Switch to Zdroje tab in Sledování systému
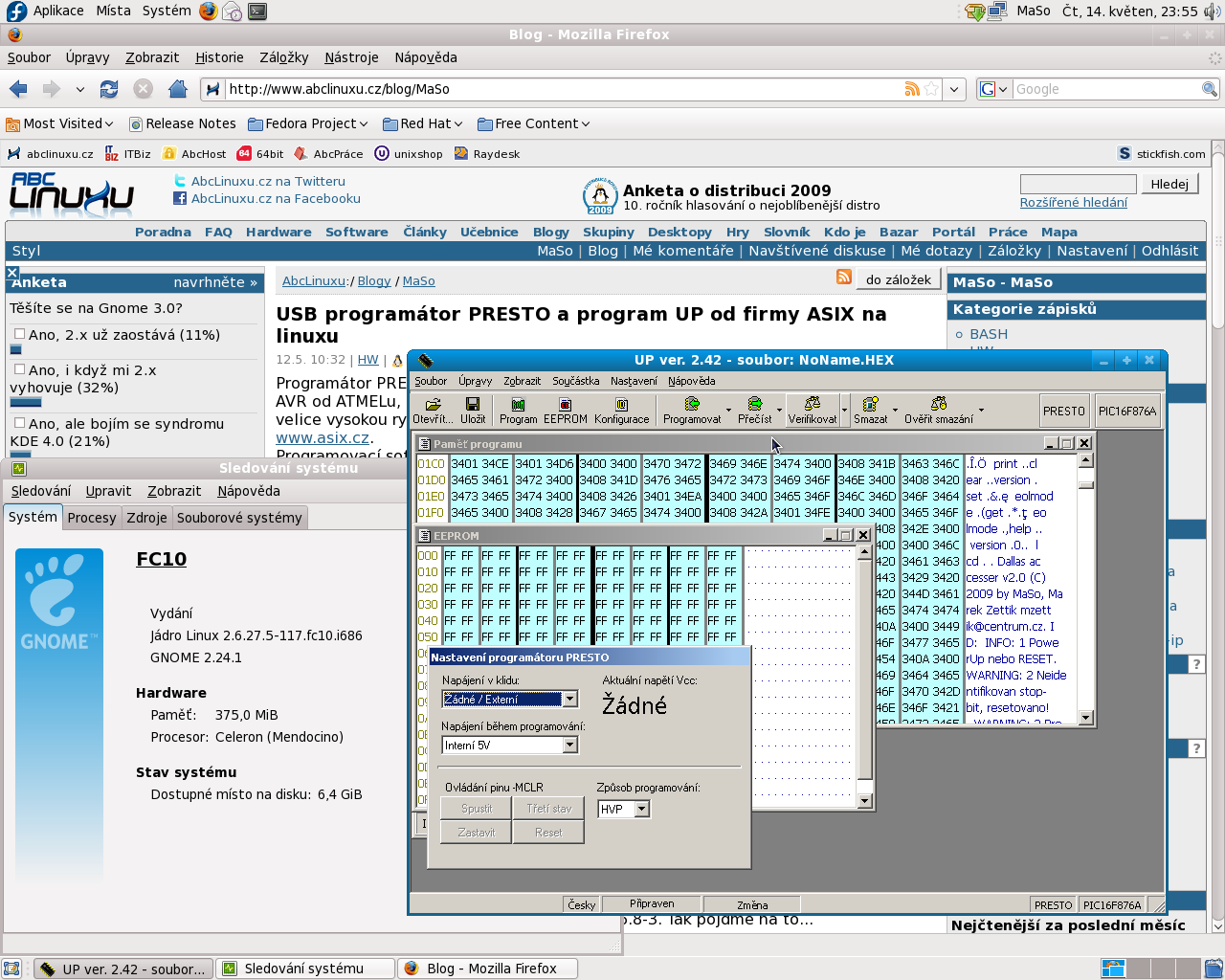 click(146, 518)
